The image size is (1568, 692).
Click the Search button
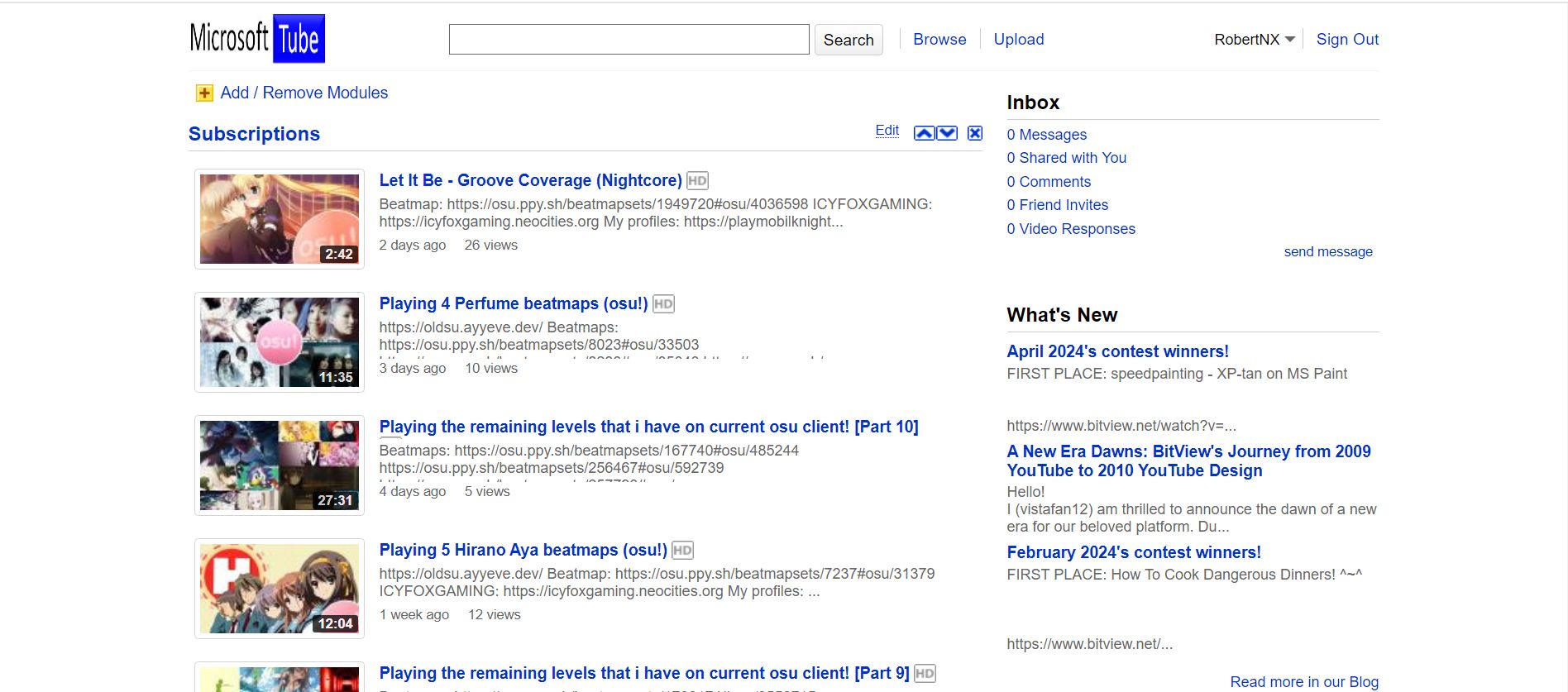[849, 40]
